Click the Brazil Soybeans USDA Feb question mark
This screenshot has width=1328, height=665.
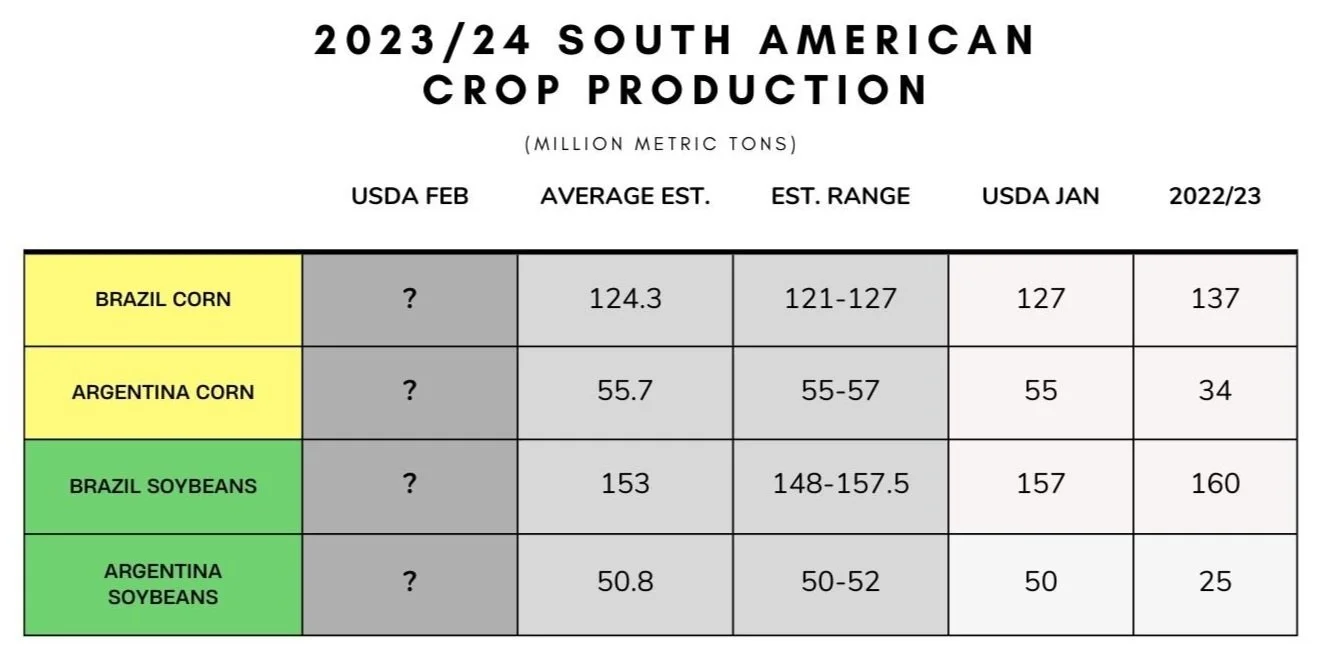(410, 485)
